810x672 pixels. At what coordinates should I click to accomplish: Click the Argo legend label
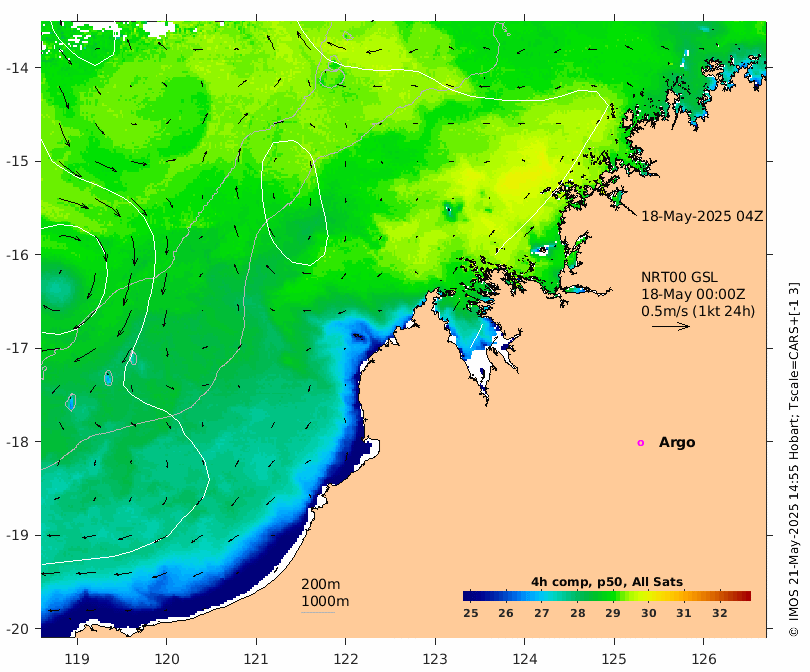coord(677,443)
